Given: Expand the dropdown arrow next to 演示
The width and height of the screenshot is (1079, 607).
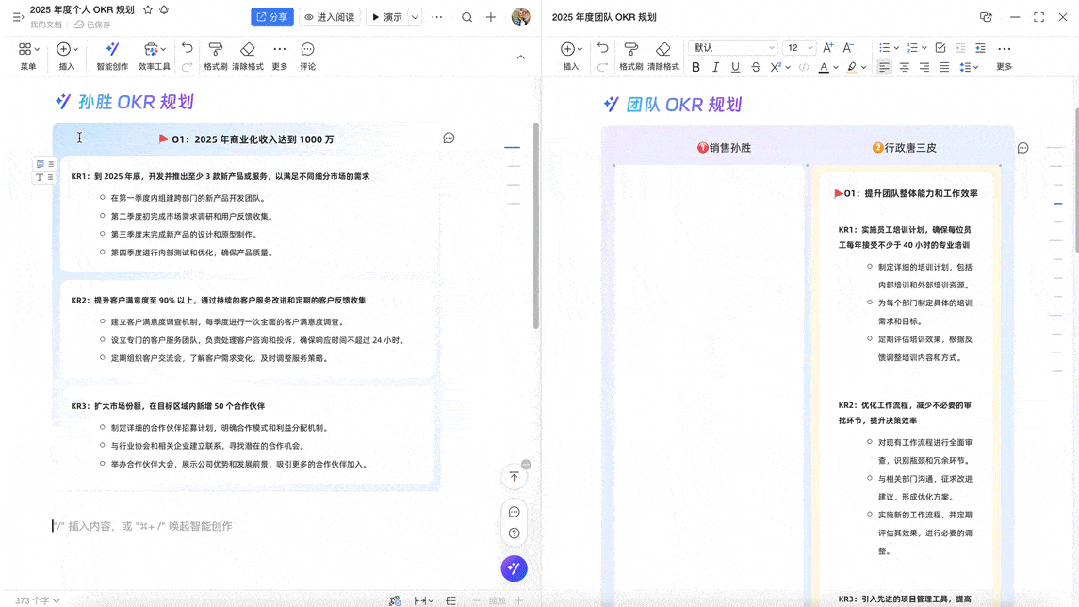Looking at the screenshot, I should coord(415,17).
